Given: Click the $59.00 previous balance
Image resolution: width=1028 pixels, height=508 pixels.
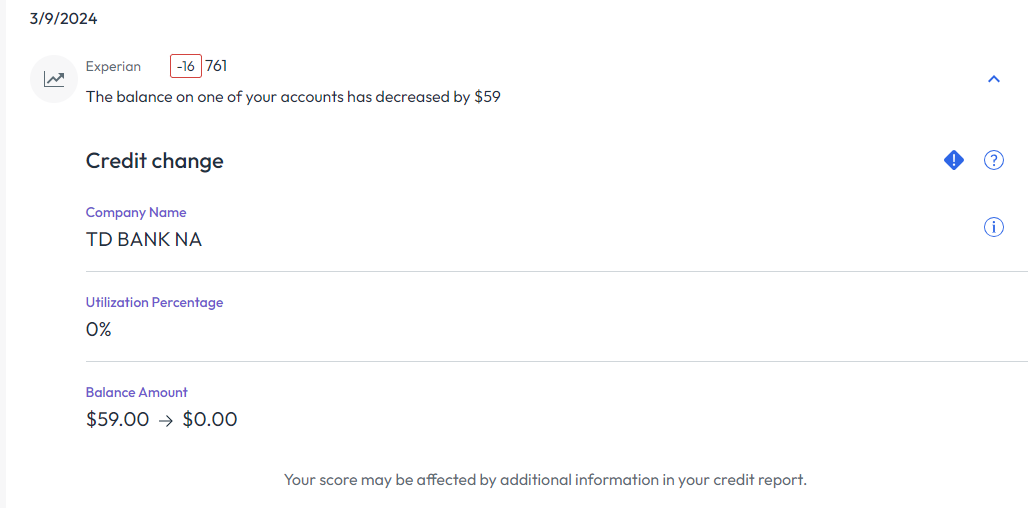Looking at the screenshot, I should tap(118, 420).
